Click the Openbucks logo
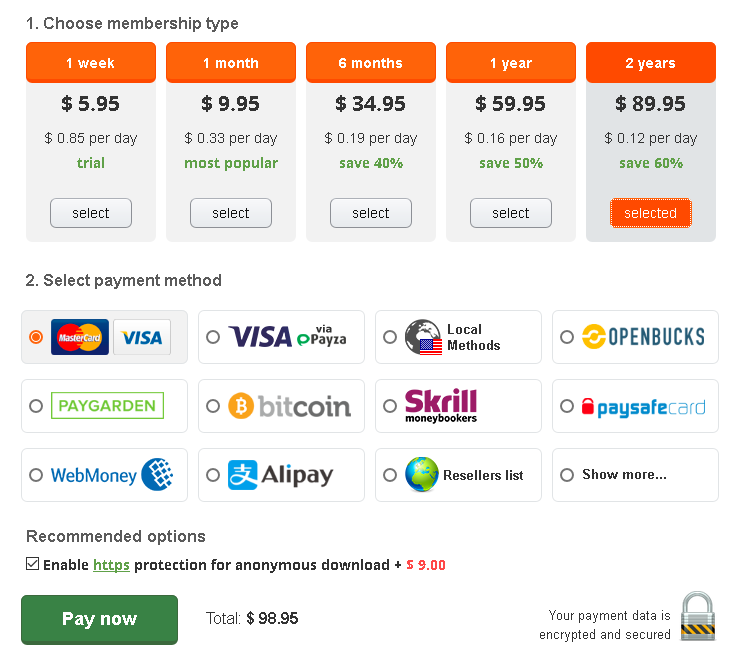The width and height of the screenshot is (744, 653). (643, 337)
